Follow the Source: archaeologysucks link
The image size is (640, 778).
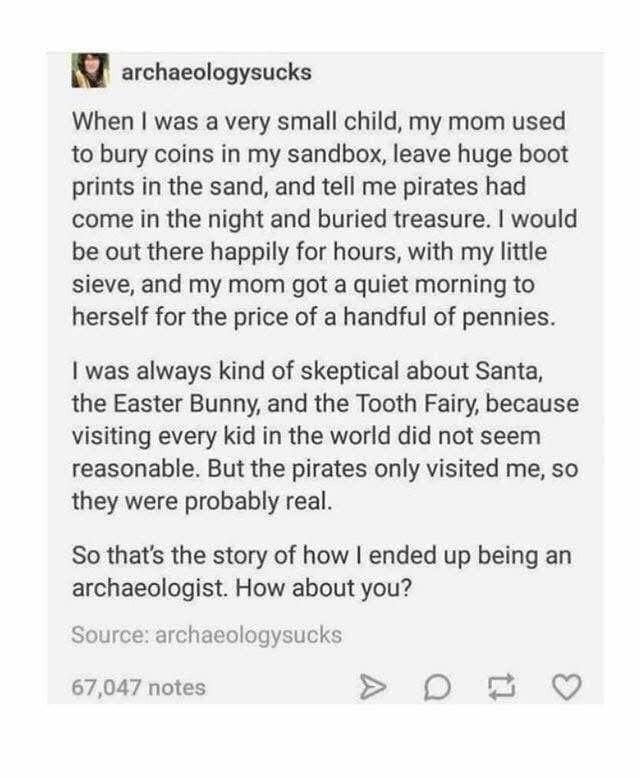point(206,634)
